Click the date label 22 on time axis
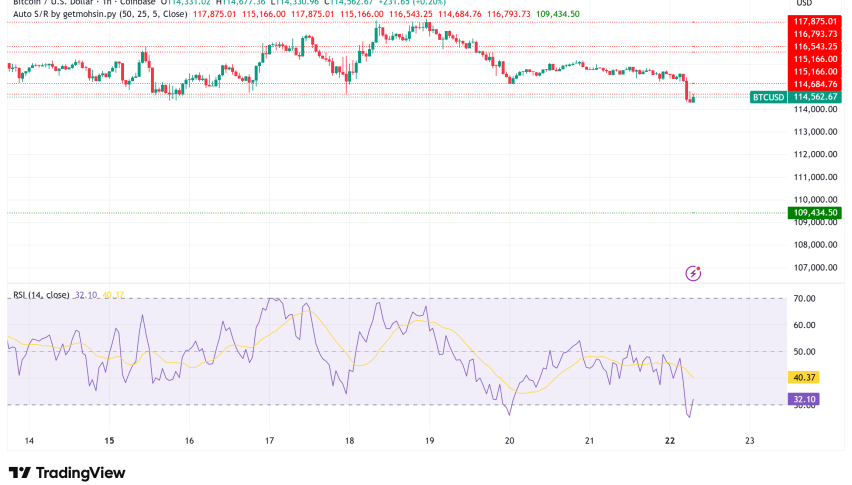Viewport: 852px width, 485px height. [x=669, y=441]
